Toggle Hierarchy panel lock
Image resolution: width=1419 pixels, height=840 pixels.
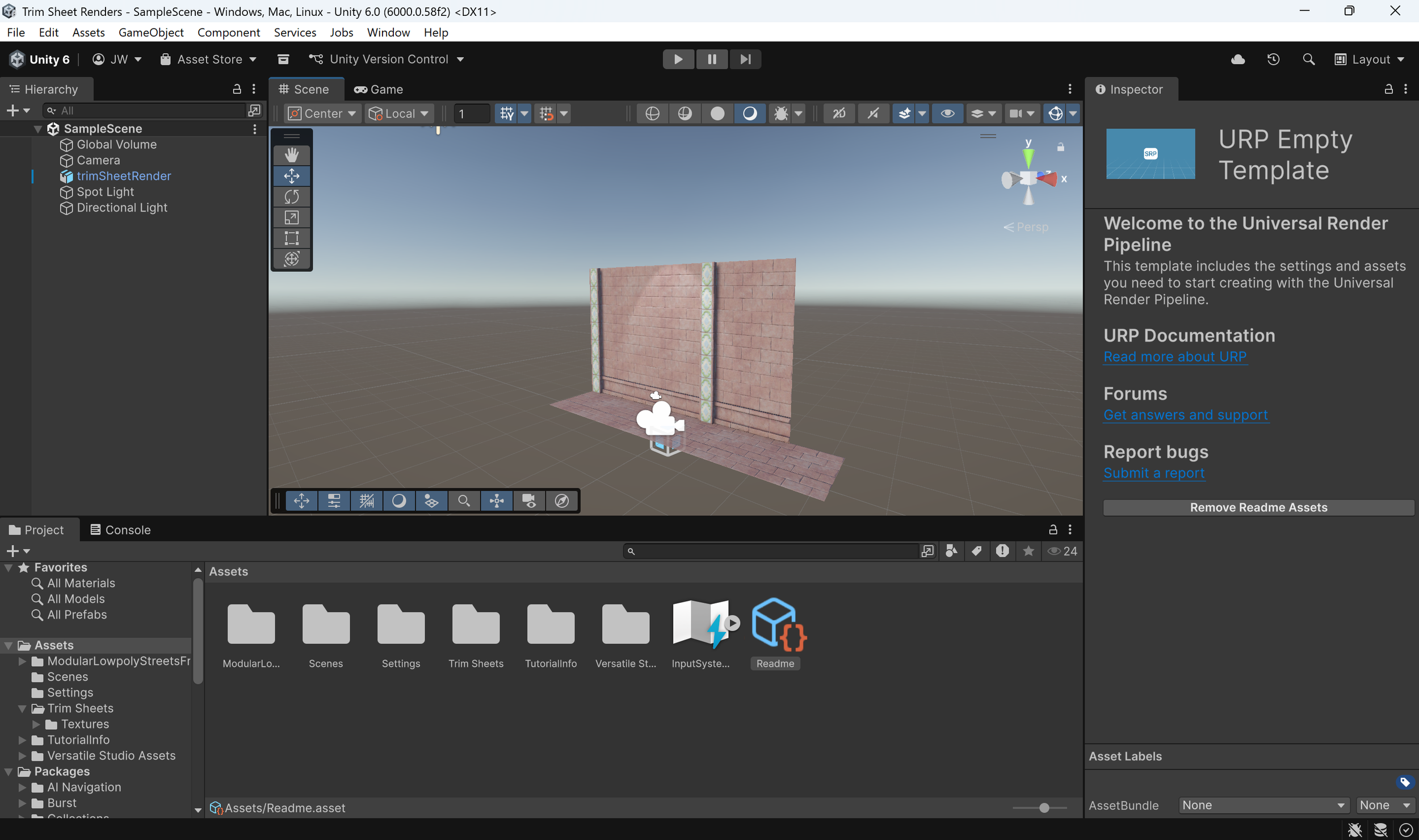(237, 89)
